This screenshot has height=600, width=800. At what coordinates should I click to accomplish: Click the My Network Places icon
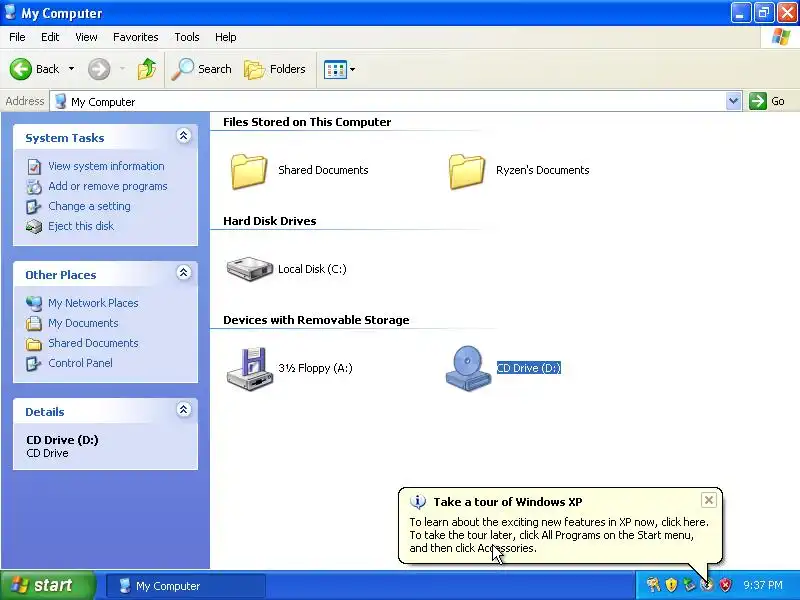(x=34, y=304)
